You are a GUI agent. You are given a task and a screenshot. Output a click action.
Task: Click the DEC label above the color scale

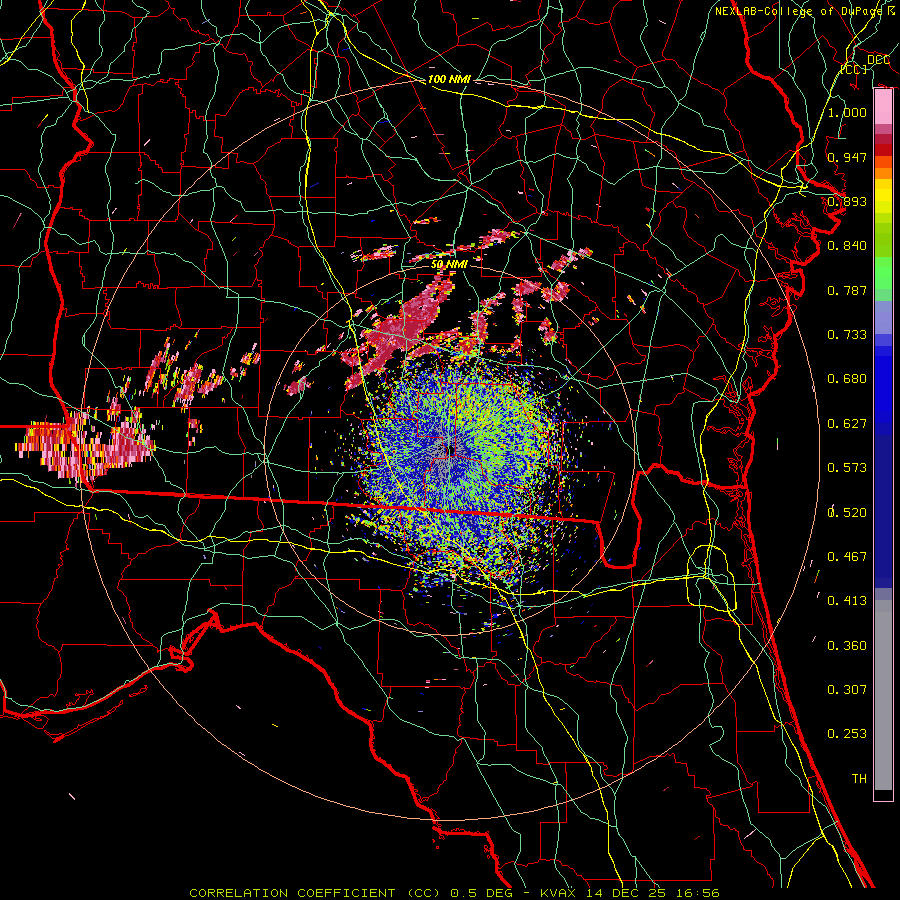pyautogui.click(x=878, y=60)
